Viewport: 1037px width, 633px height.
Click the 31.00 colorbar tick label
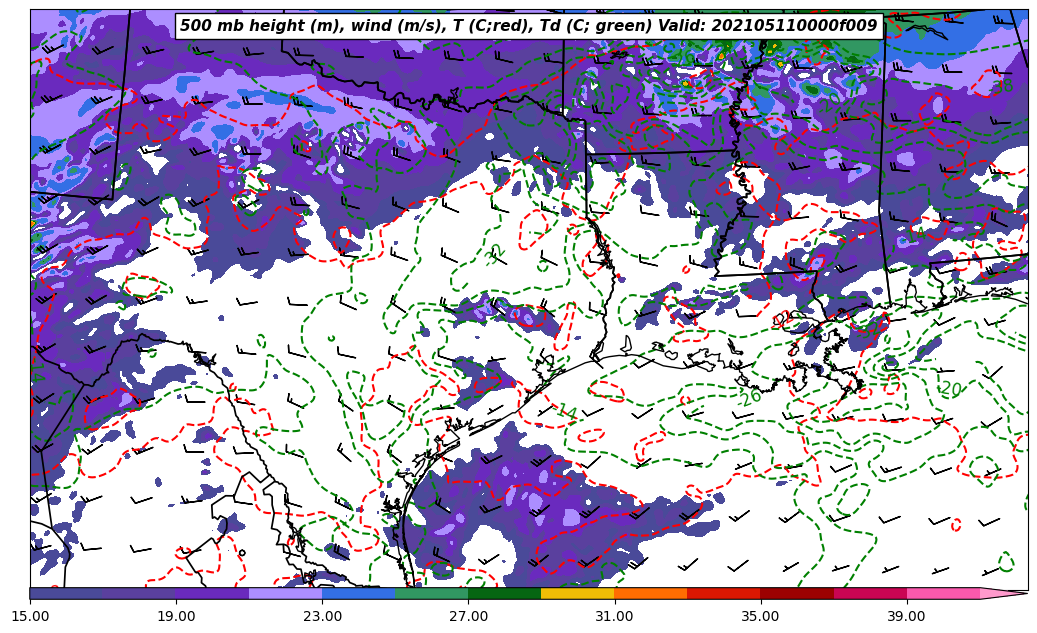coord(614,616)
